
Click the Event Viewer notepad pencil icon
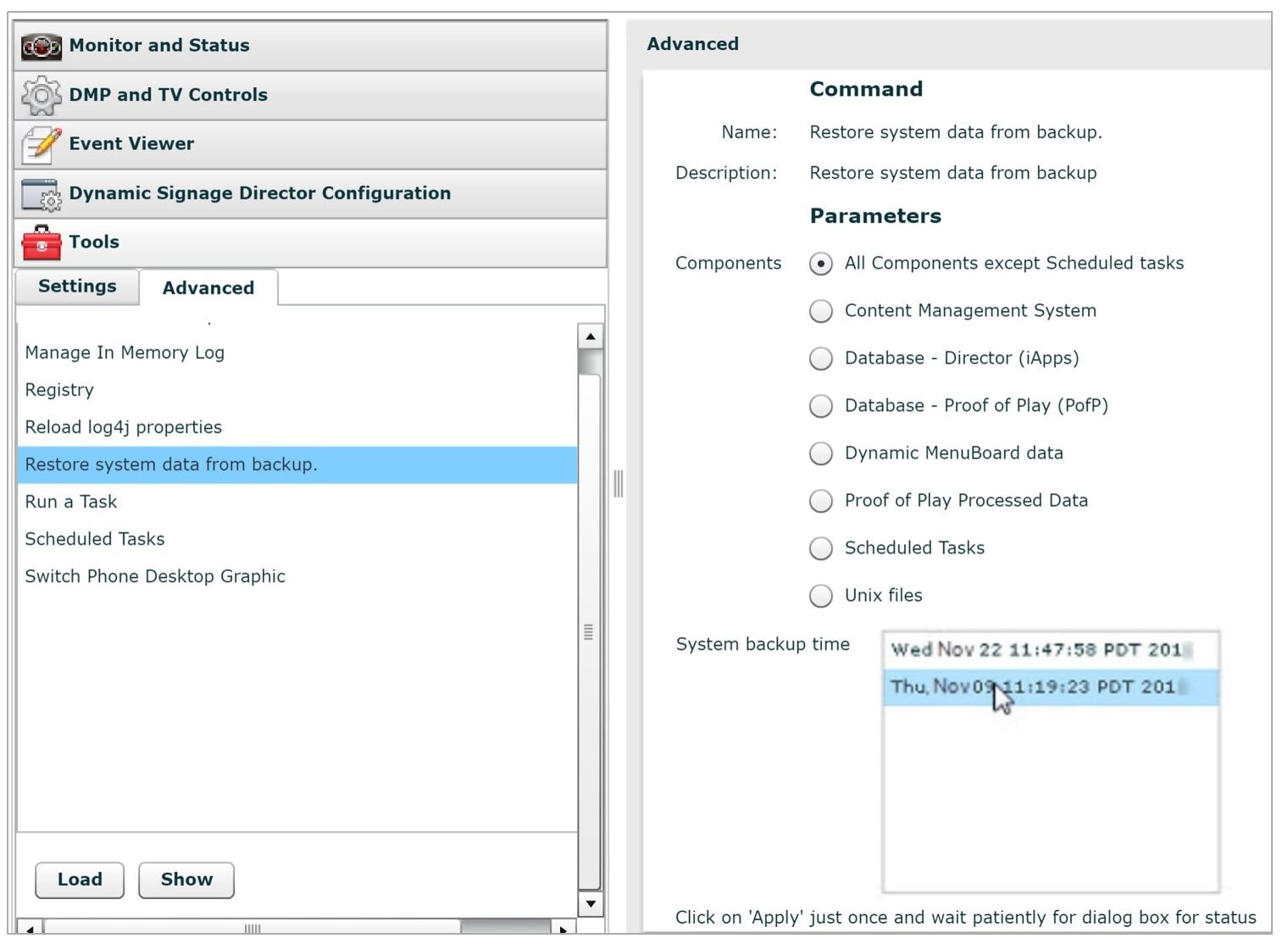point(41,144)
